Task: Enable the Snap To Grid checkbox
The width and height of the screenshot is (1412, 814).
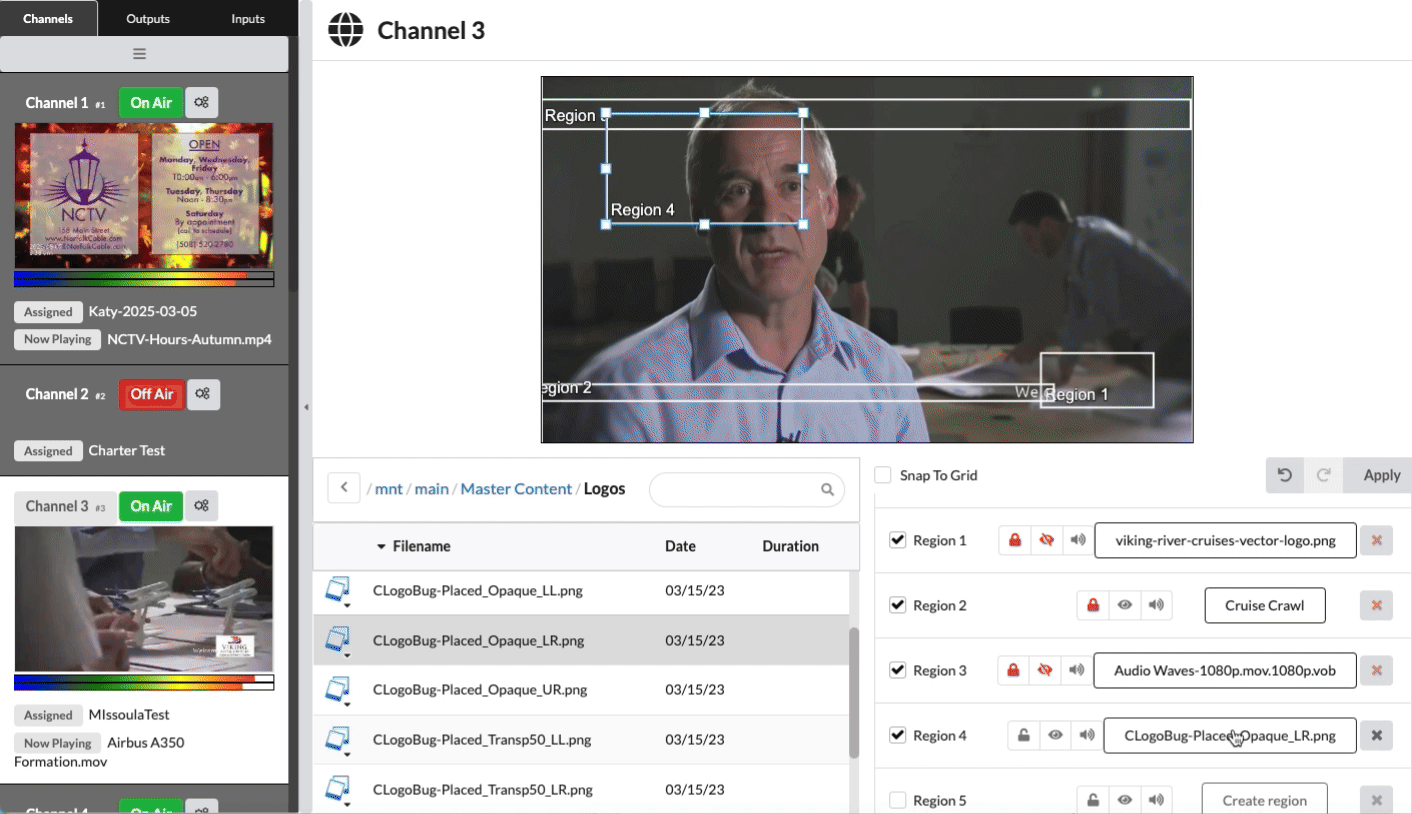Action: 883,476
